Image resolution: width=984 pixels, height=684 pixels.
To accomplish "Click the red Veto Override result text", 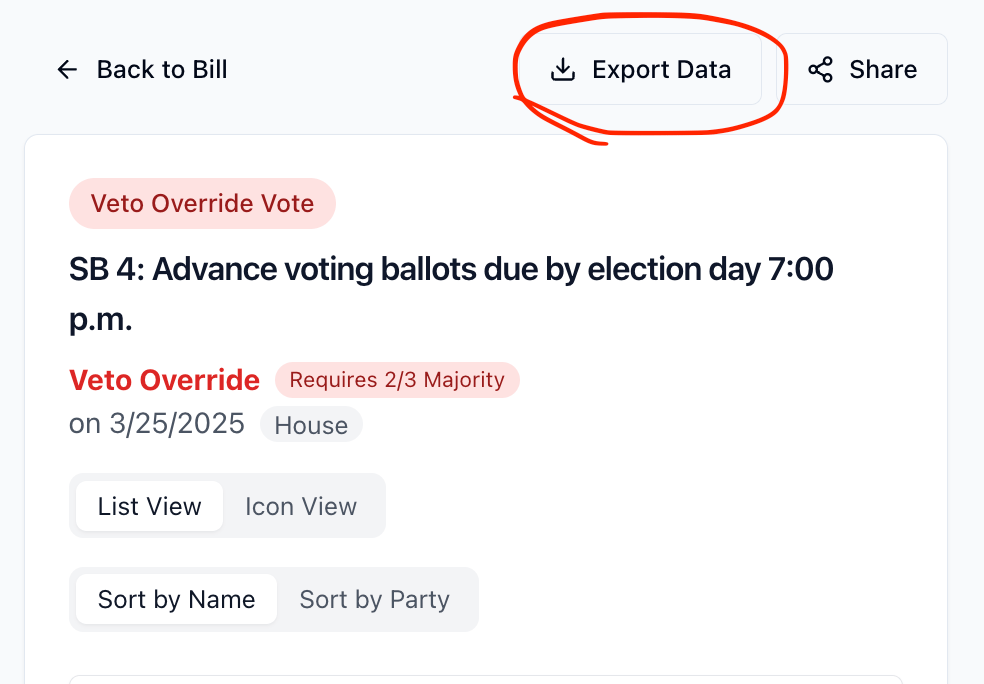I will tap(164, 380).
